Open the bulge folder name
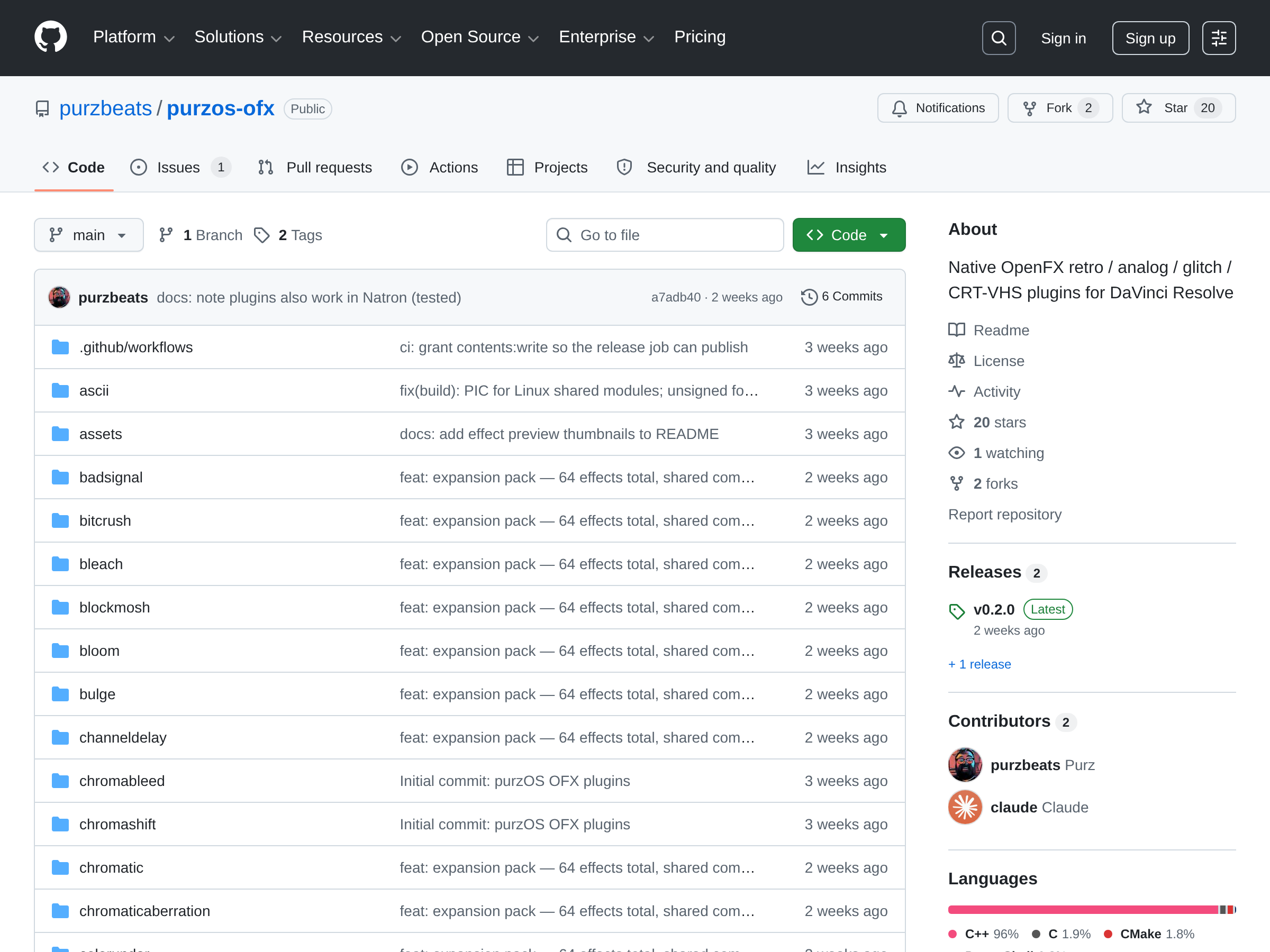The image size is (1270, 952). [97, 694]
